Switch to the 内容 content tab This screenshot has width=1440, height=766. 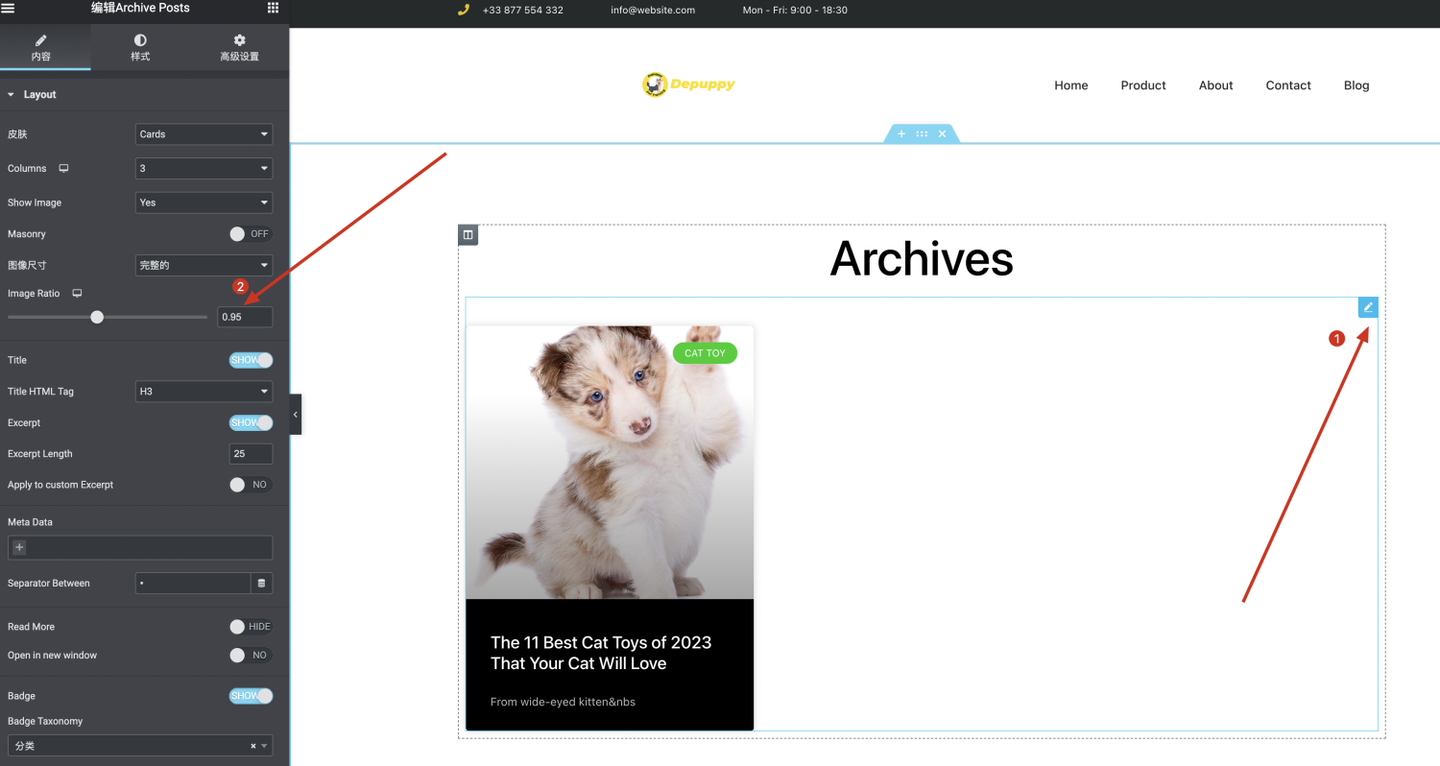pos(41,48)
